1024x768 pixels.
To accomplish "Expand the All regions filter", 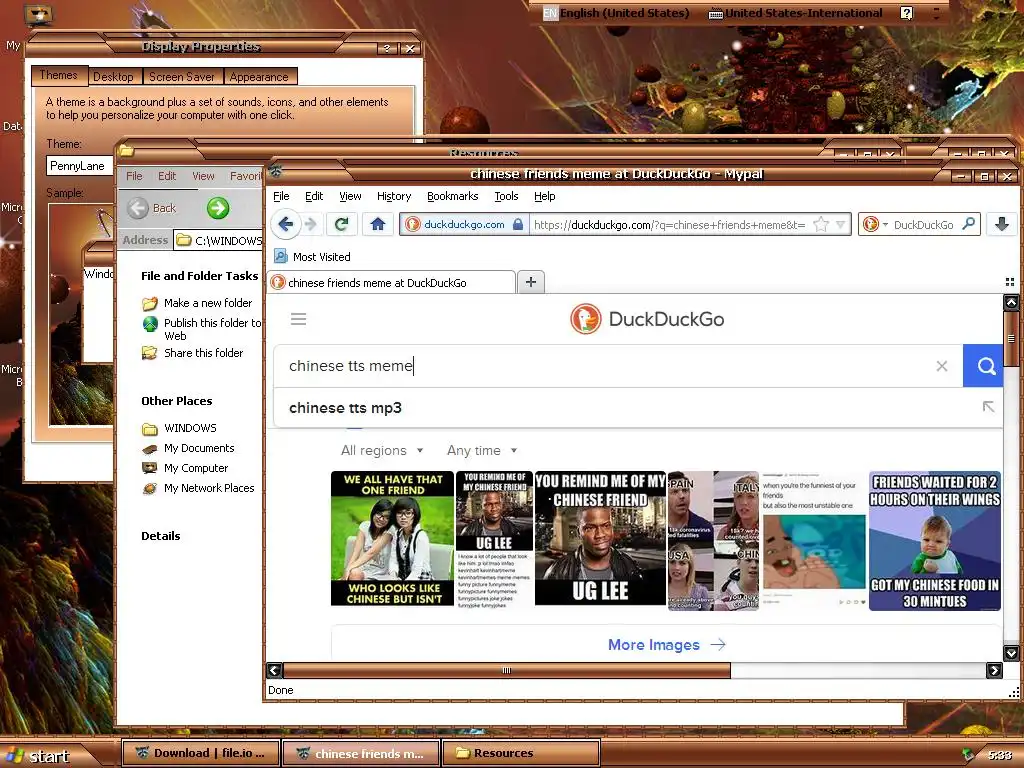I will pos(382,451).
